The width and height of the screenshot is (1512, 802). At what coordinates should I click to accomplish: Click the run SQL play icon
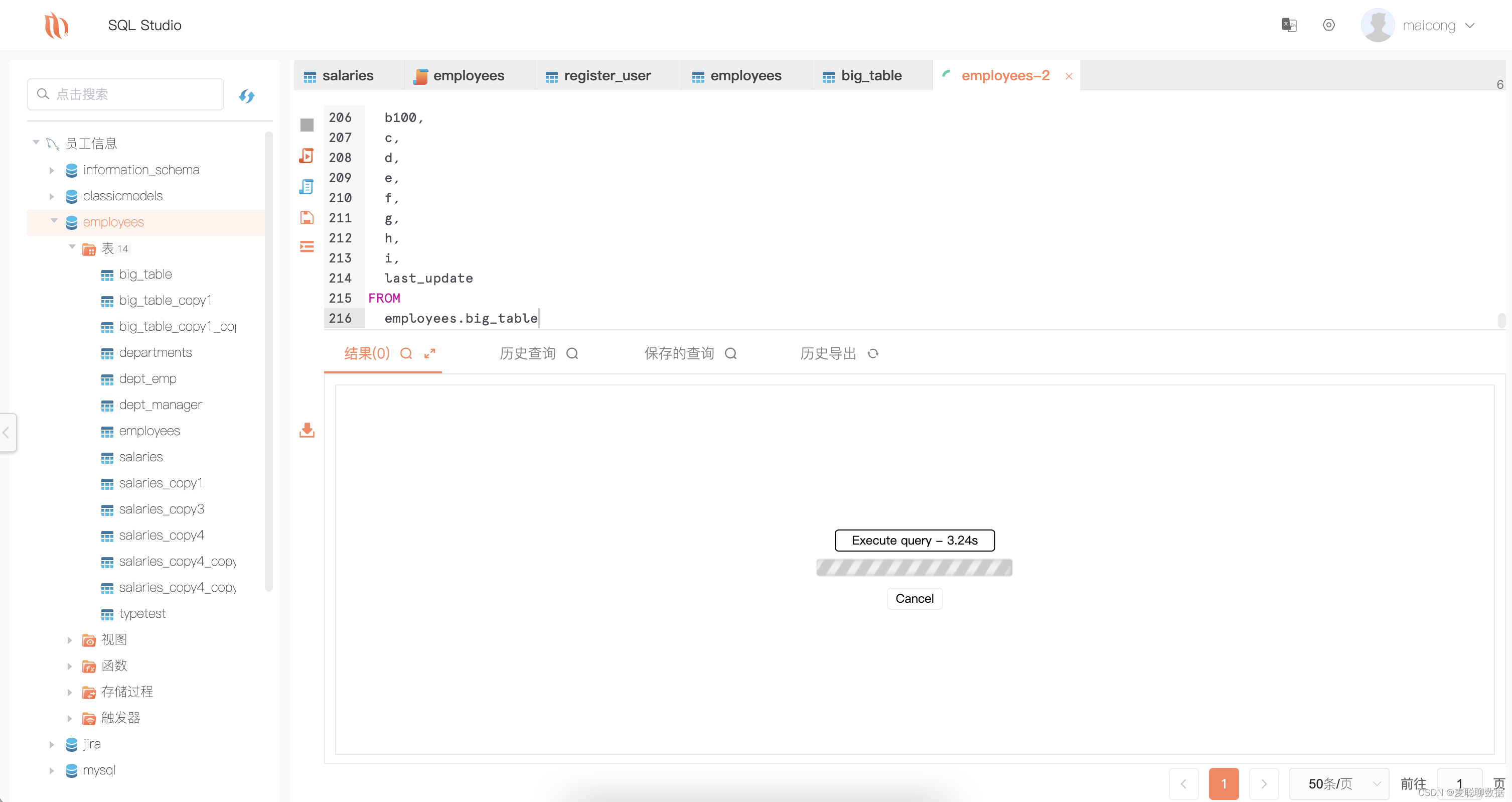click(307, 156)
